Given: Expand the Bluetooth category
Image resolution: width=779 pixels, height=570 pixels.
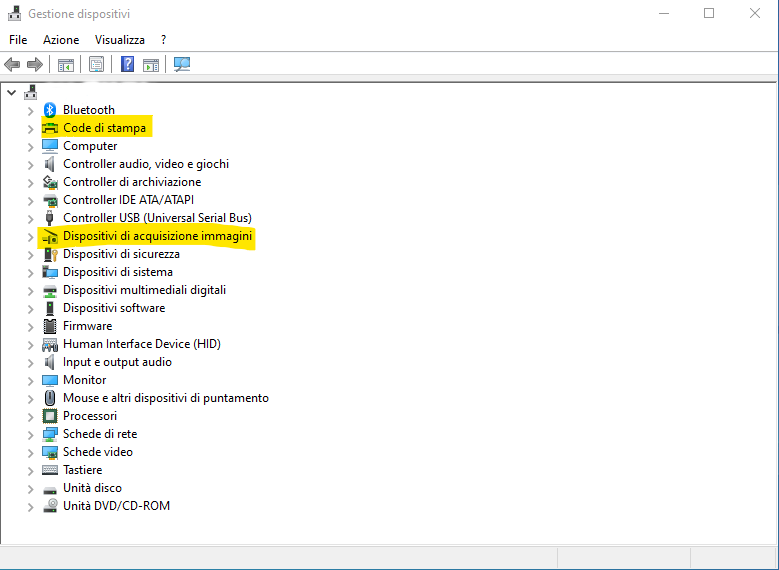Looking at the screenshot, I should [30, 110].
